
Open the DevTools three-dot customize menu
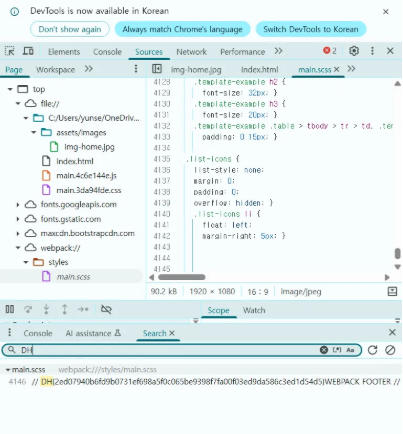click(x=372, y=51)
